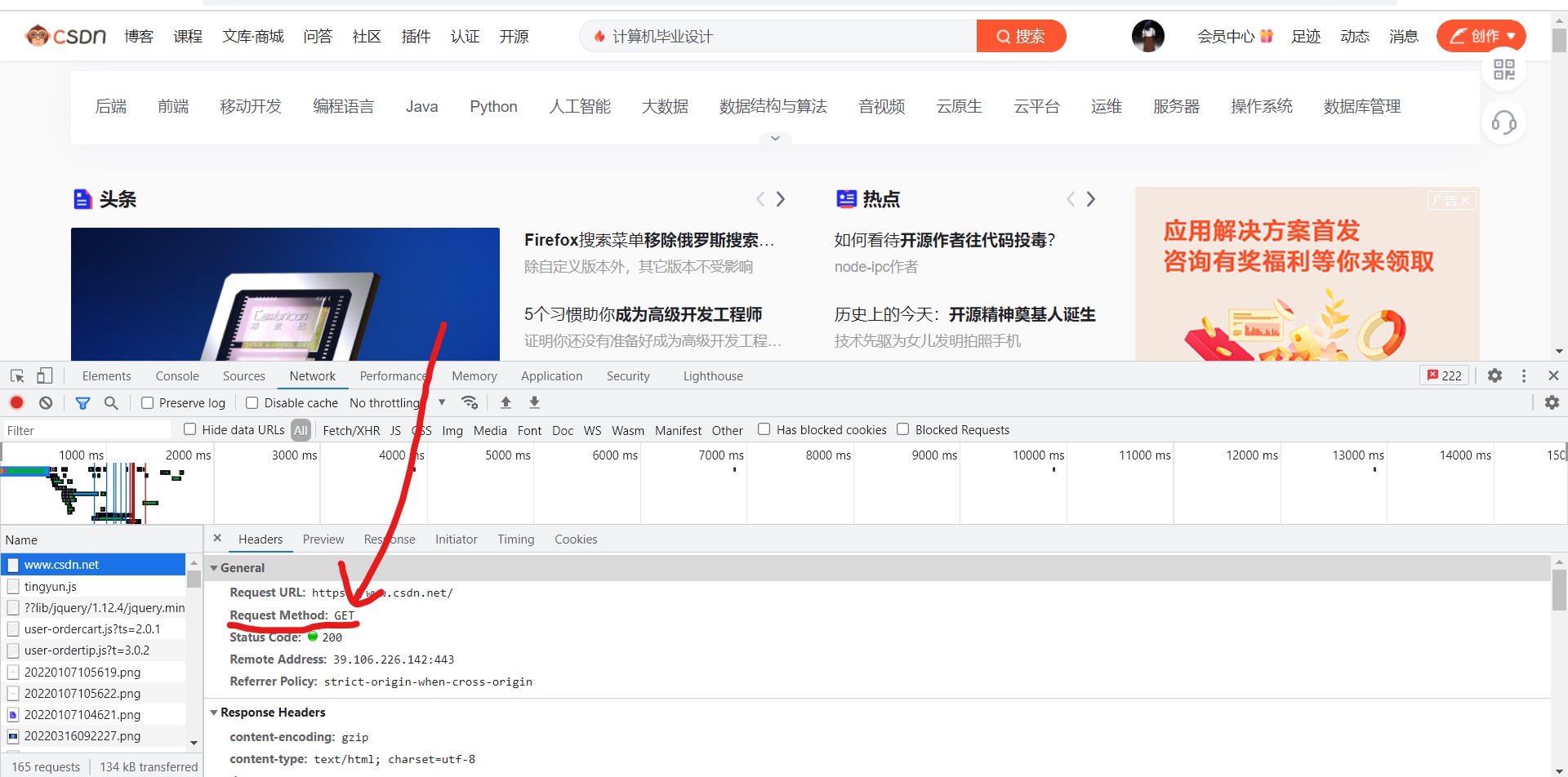The width and height of the screenshot is (1568, 777).
Task: Close the DevTools panel
Action: tap(1553, 375)
